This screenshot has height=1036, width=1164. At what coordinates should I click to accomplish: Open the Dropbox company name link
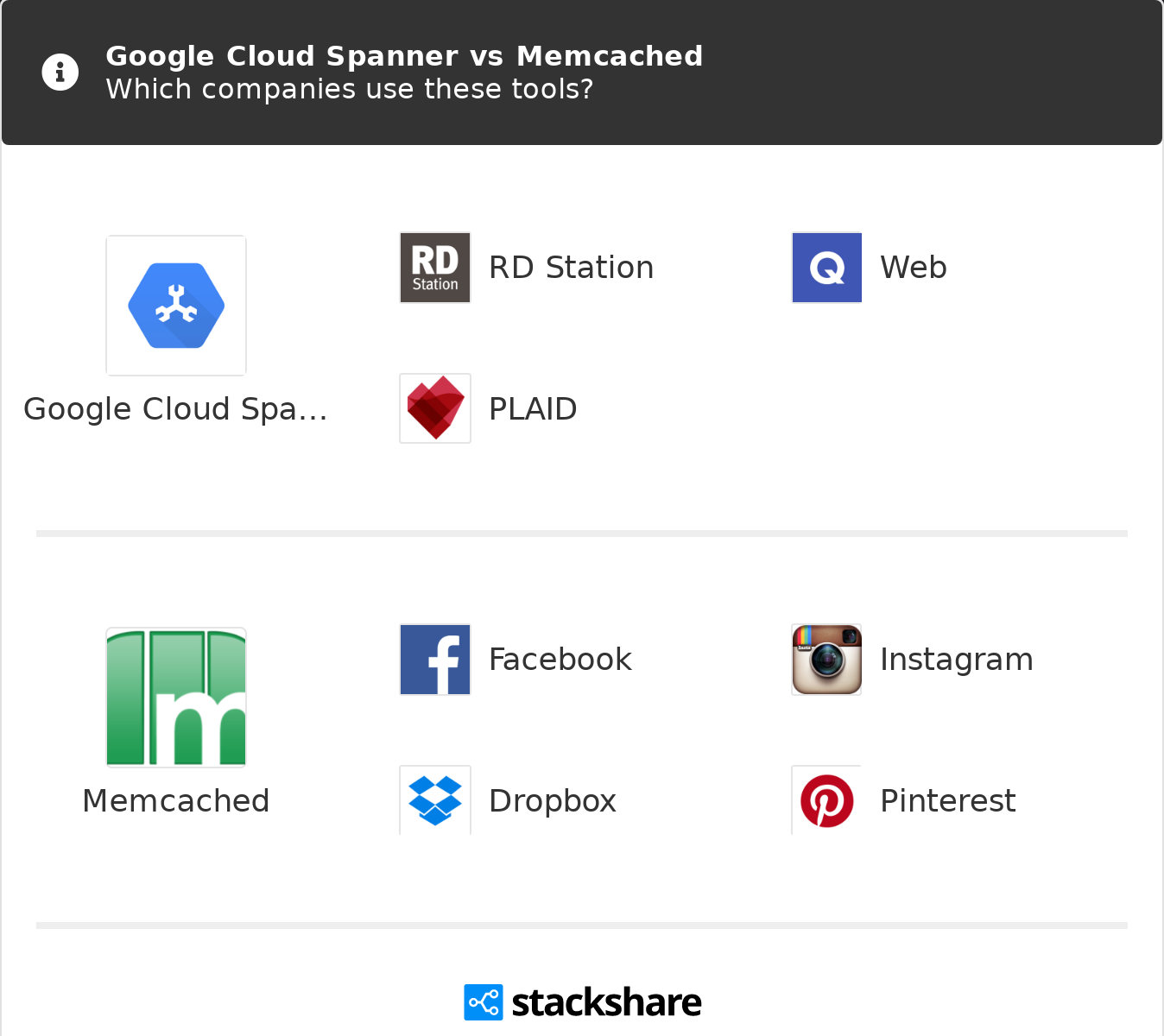552,801
